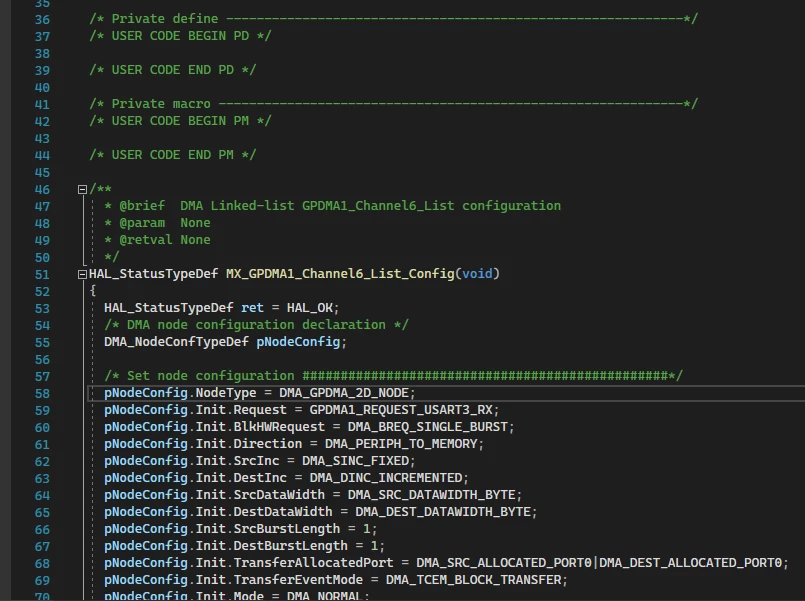Click line number 68 in the gutter

point(42,564)
